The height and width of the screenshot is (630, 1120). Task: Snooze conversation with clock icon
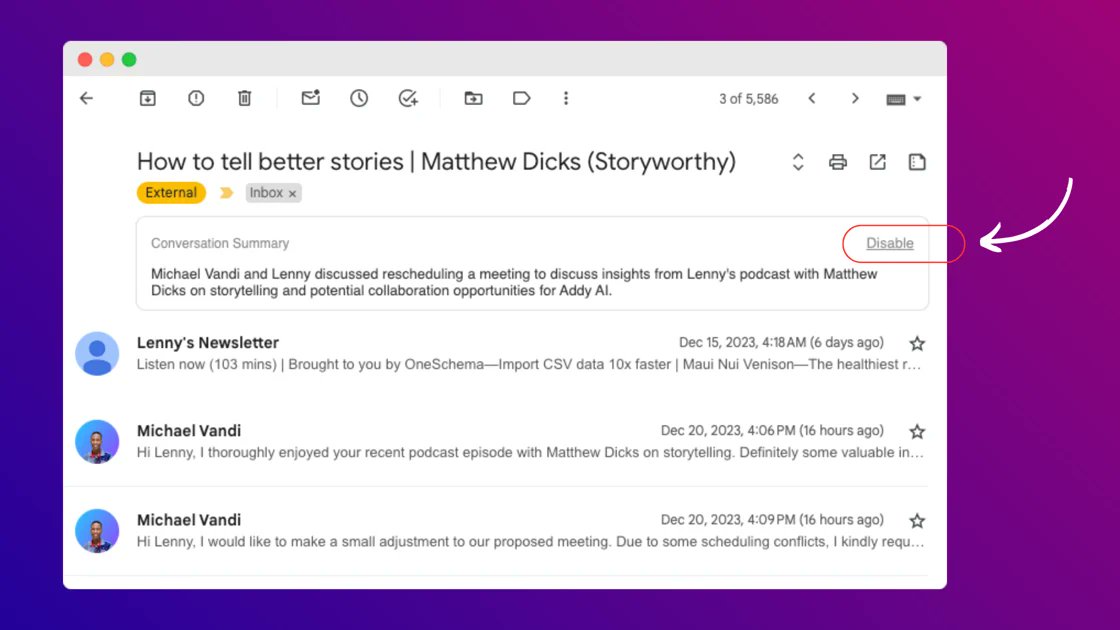359,99
